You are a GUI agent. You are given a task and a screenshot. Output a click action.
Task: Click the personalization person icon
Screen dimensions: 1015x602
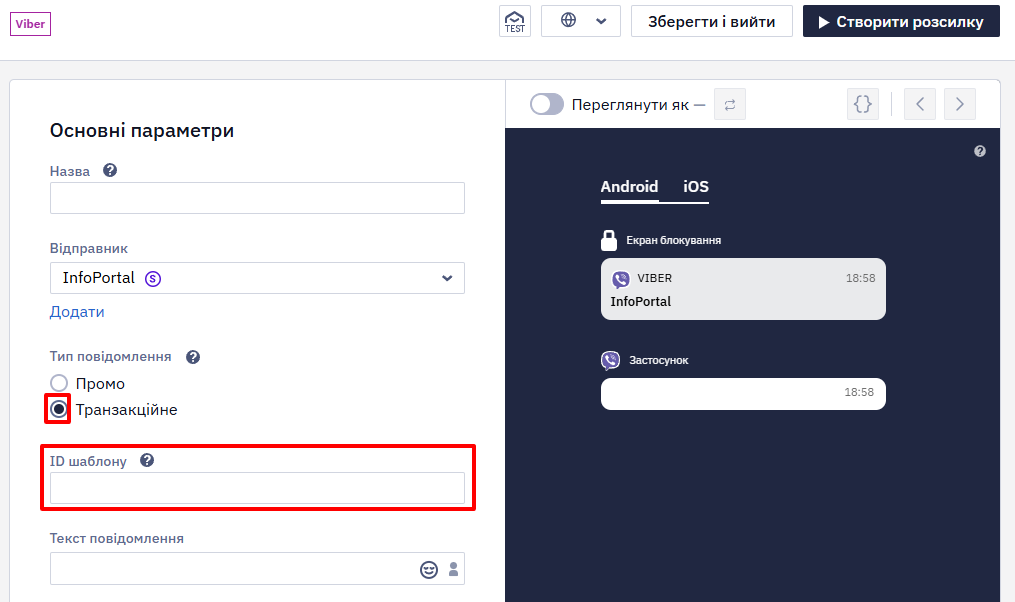453,569
